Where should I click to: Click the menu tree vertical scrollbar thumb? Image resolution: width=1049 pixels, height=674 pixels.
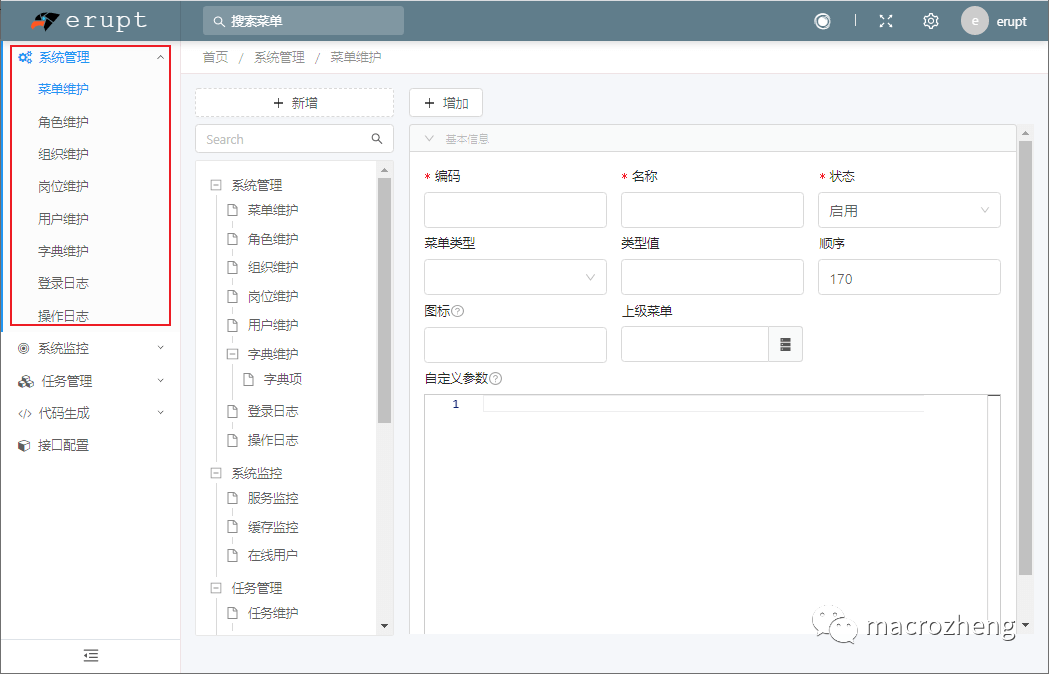tap(384, 300)
